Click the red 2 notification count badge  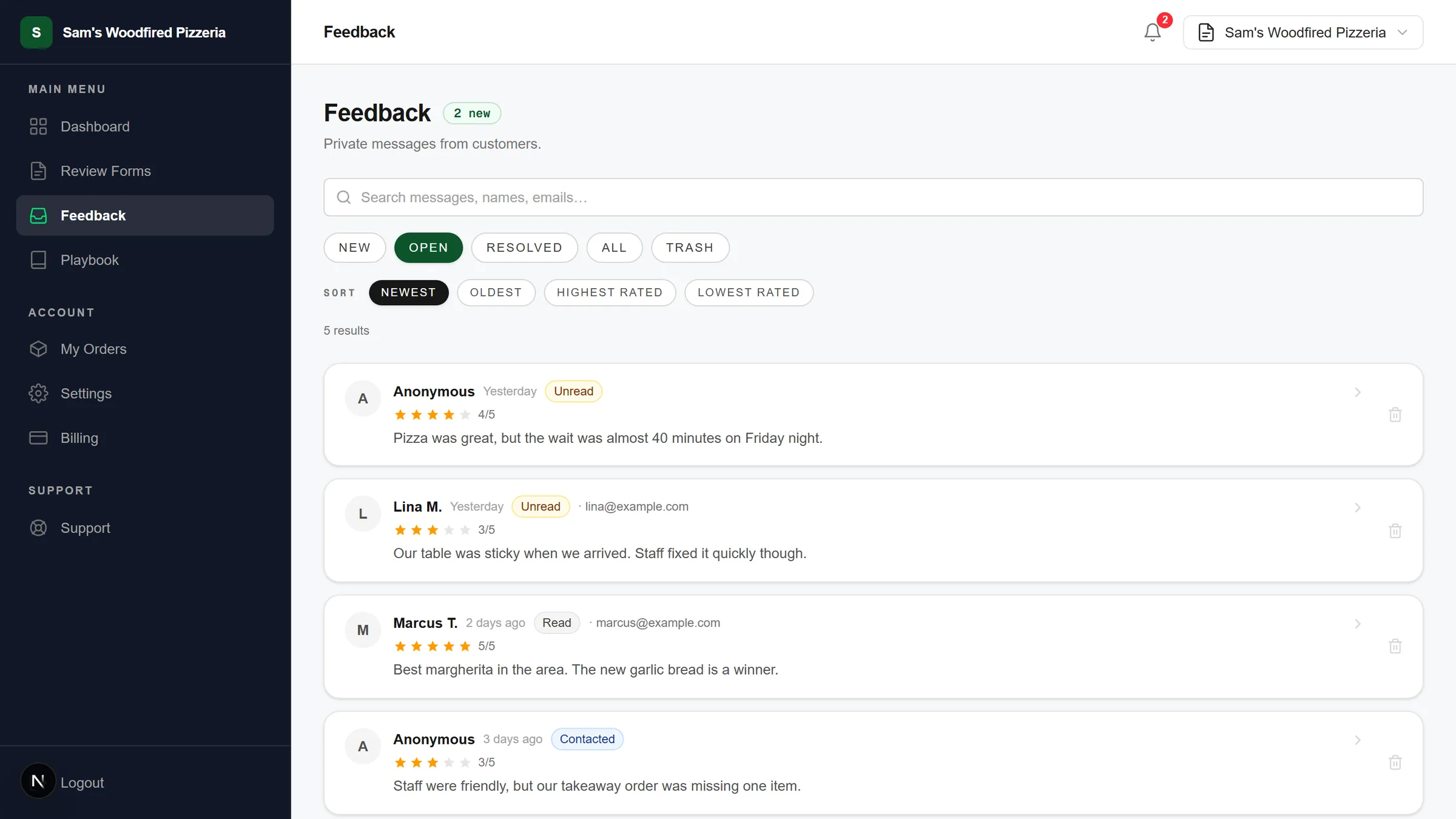pyautogui.click(x=1164, y=20)
